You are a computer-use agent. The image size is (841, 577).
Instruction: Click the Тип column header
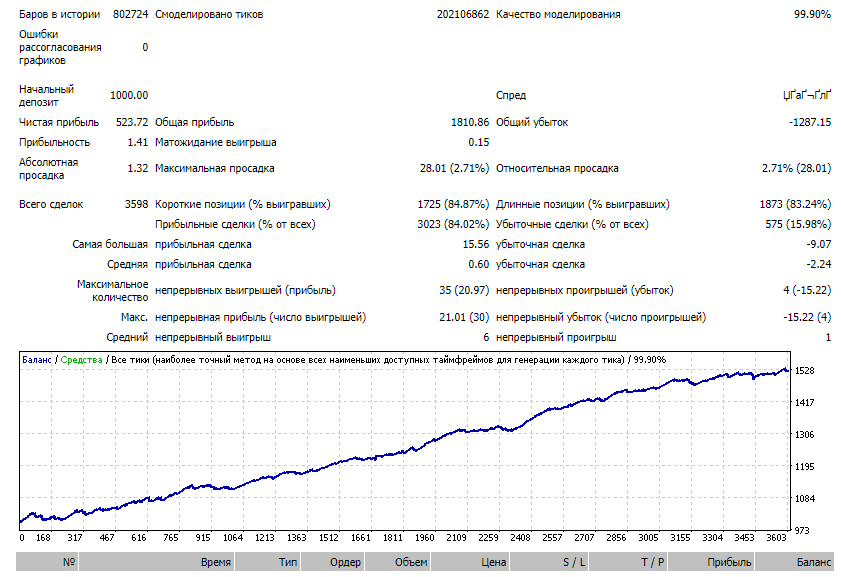click(267, 562)
